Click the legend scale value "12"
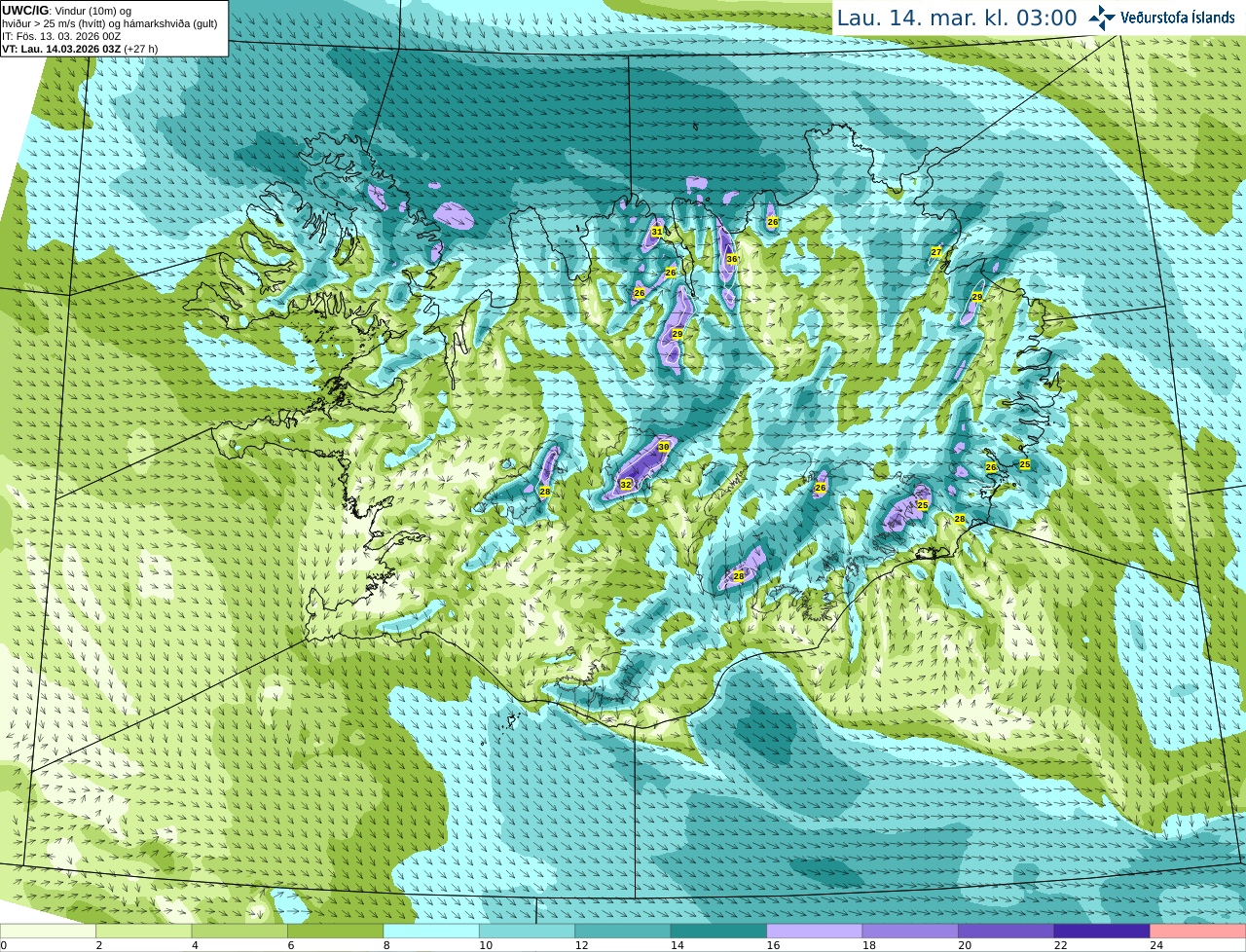The image size is (1246, 952). coord(581,945)
